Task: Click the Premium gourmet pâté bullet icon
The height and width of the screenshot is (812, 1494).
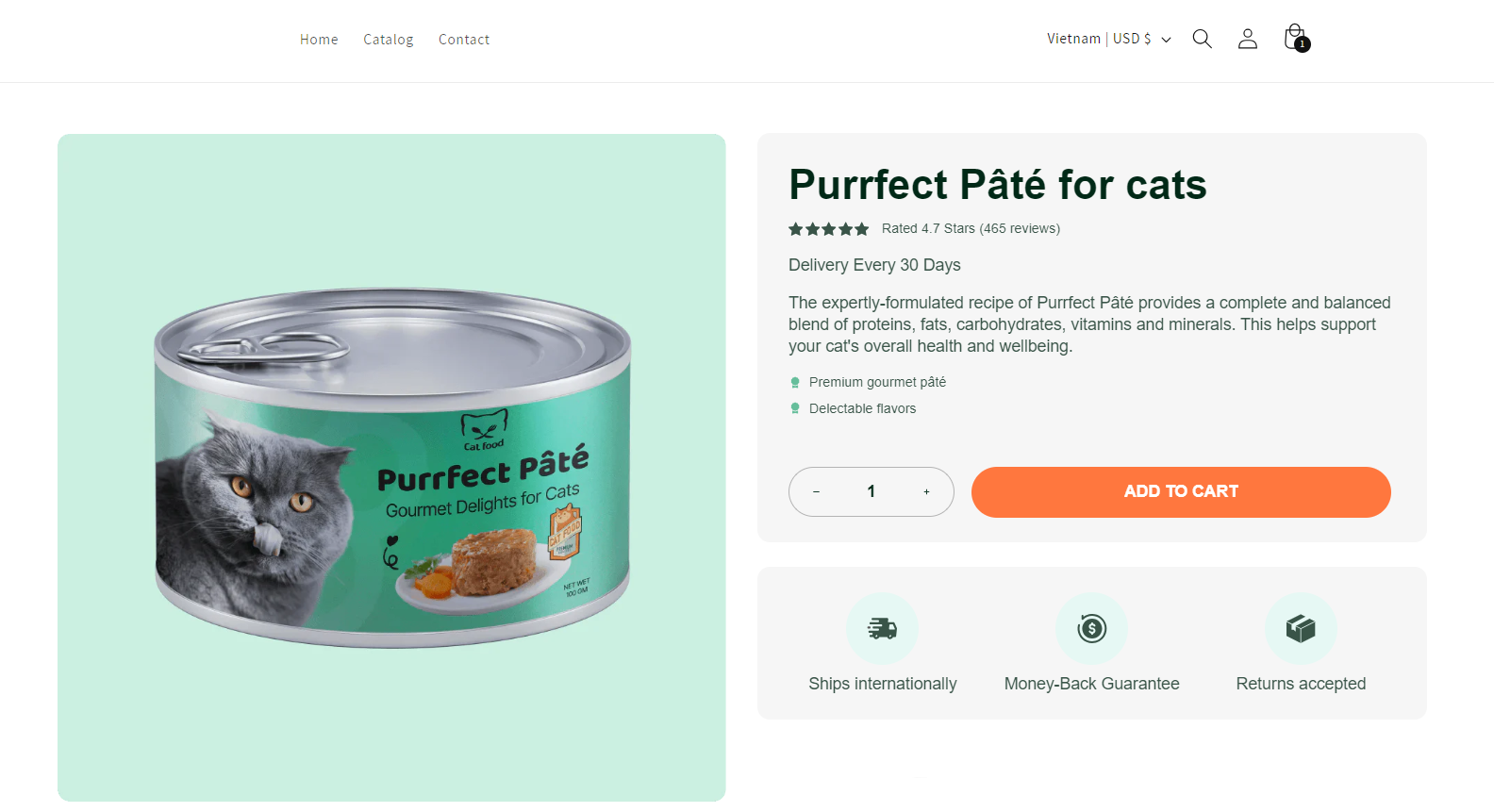Action: click(794, 381)
